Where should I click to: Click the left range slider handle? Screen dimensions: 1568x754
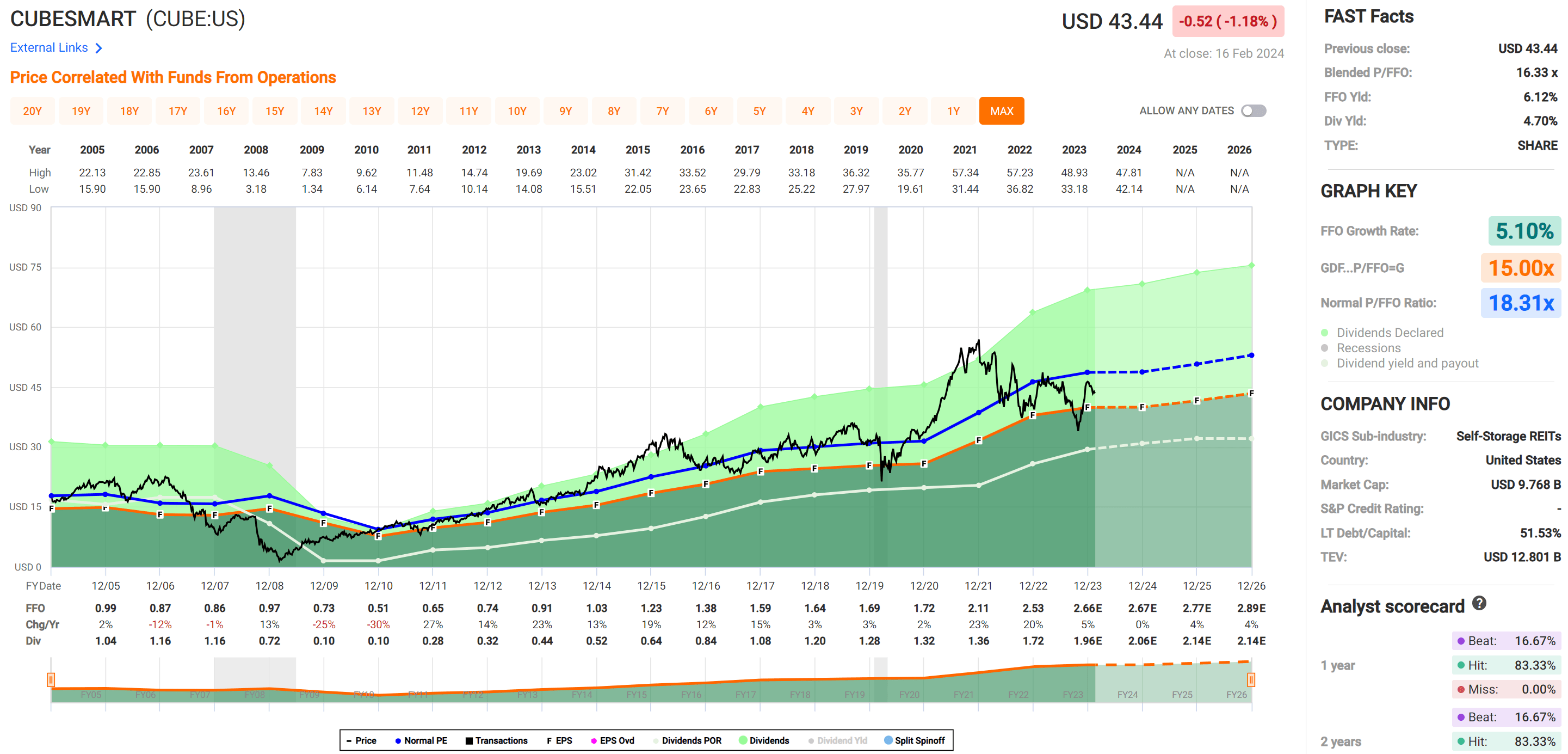pos(51,679)
